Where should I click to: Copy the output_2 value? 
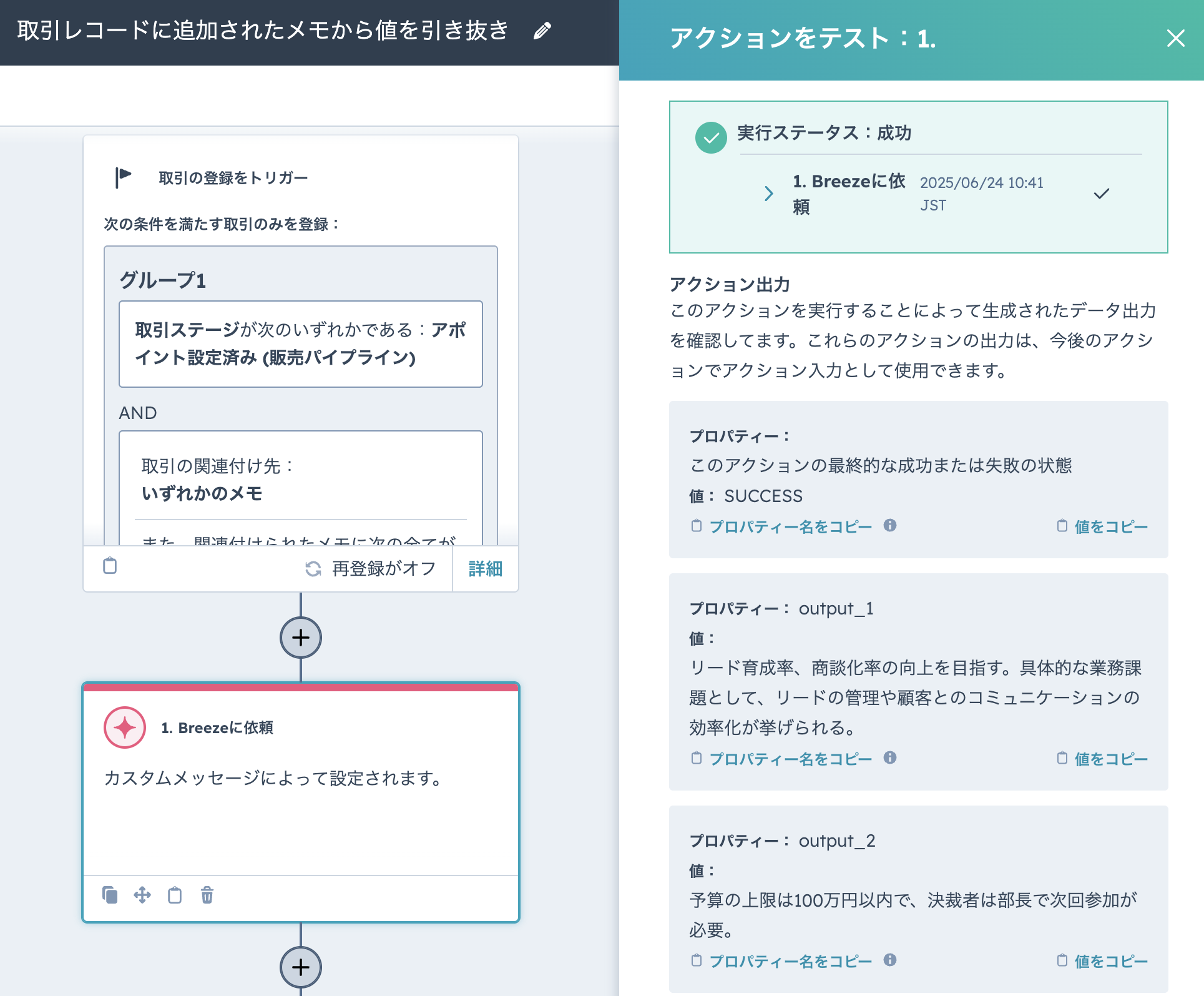point(1111,961)
